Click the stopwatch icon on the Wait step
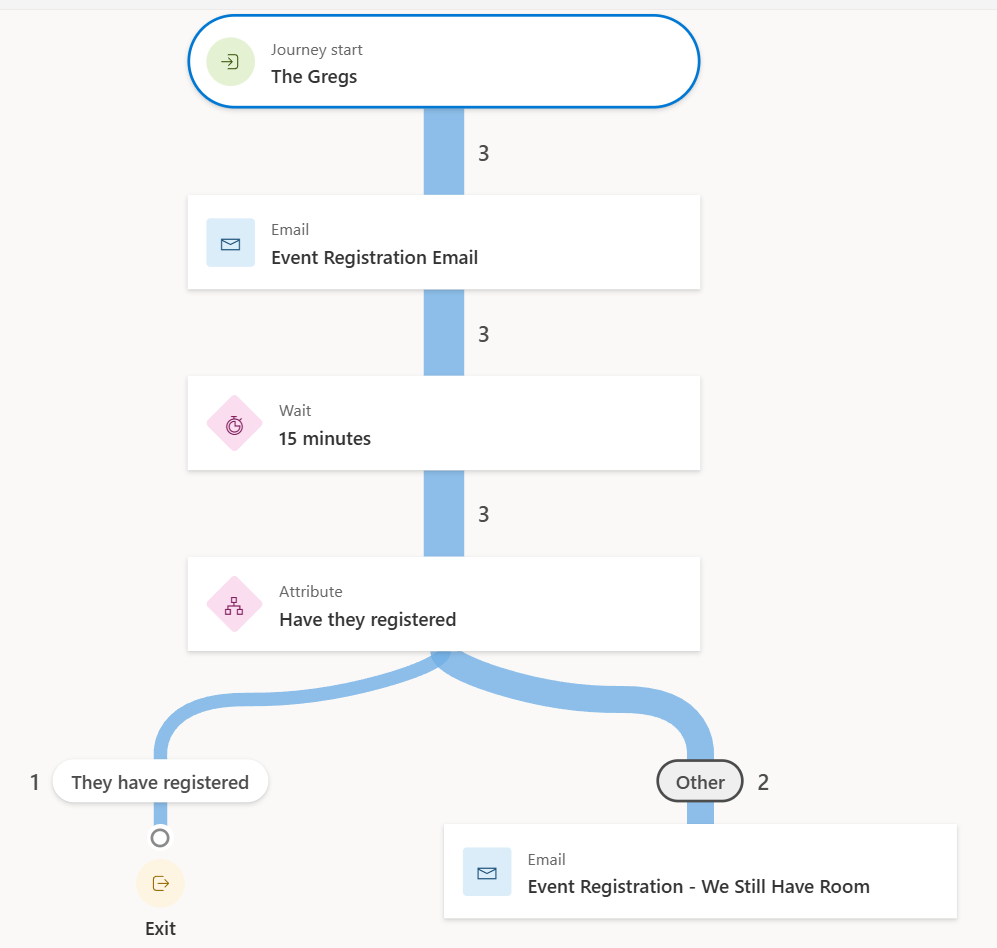This screenshot has height=948, width=997. click(x=234, y=424)
